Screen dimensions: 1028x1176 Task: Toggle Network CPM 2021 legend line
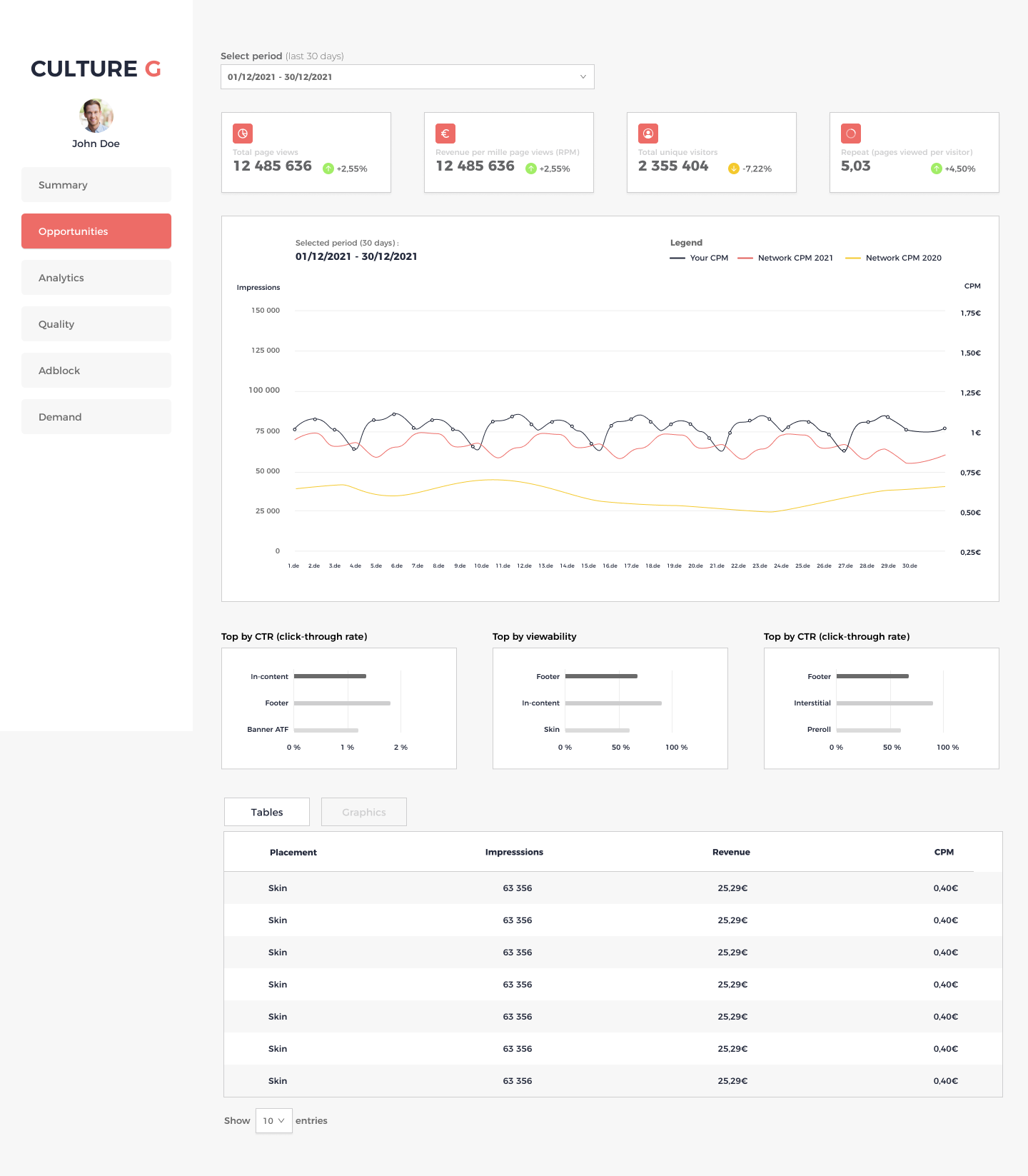[785, 258]
